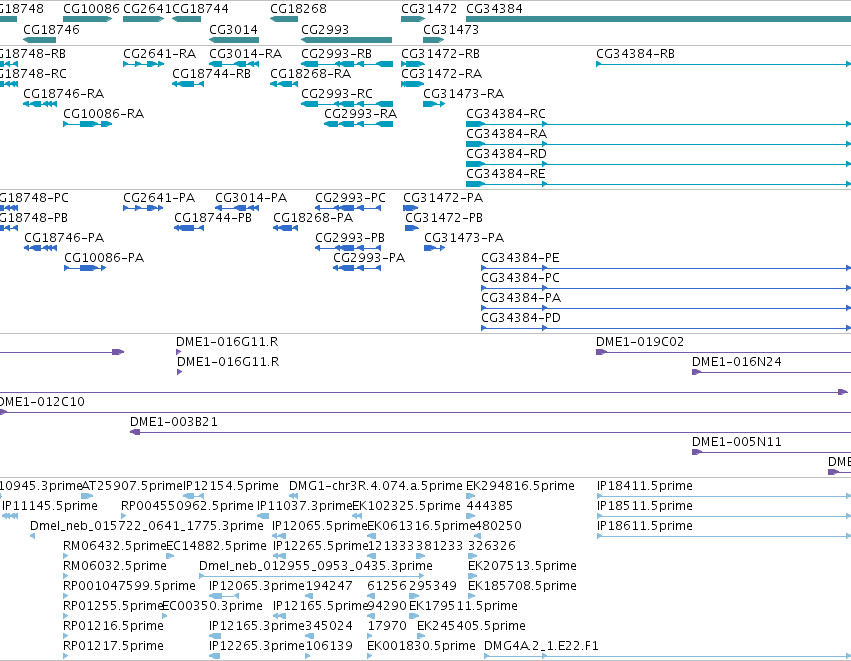Viewport: 851px width, 661px height.
Task: Select gene CG18746 in the gene track
Action: tap(40, 40)
